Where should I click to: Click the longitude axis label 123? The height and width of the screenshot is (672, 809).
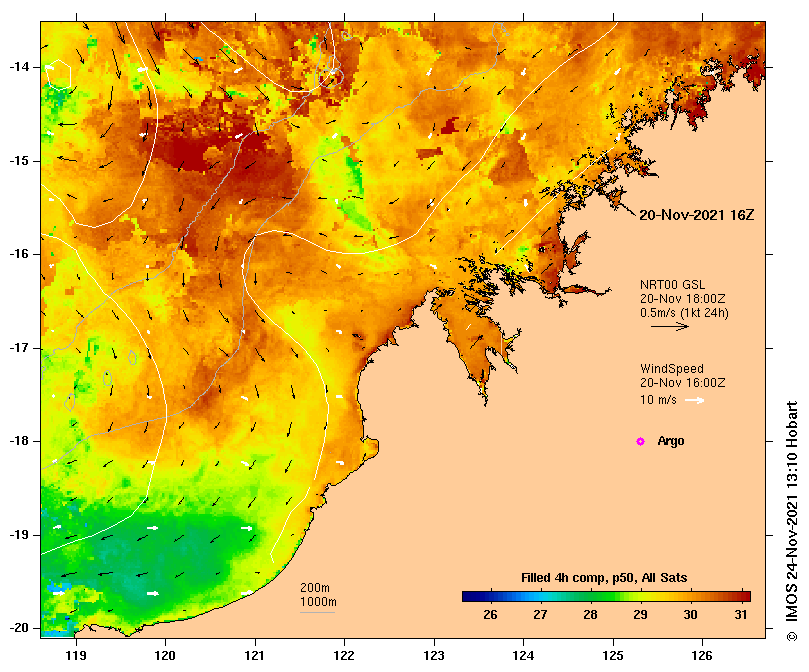click(x=434, y=655)
